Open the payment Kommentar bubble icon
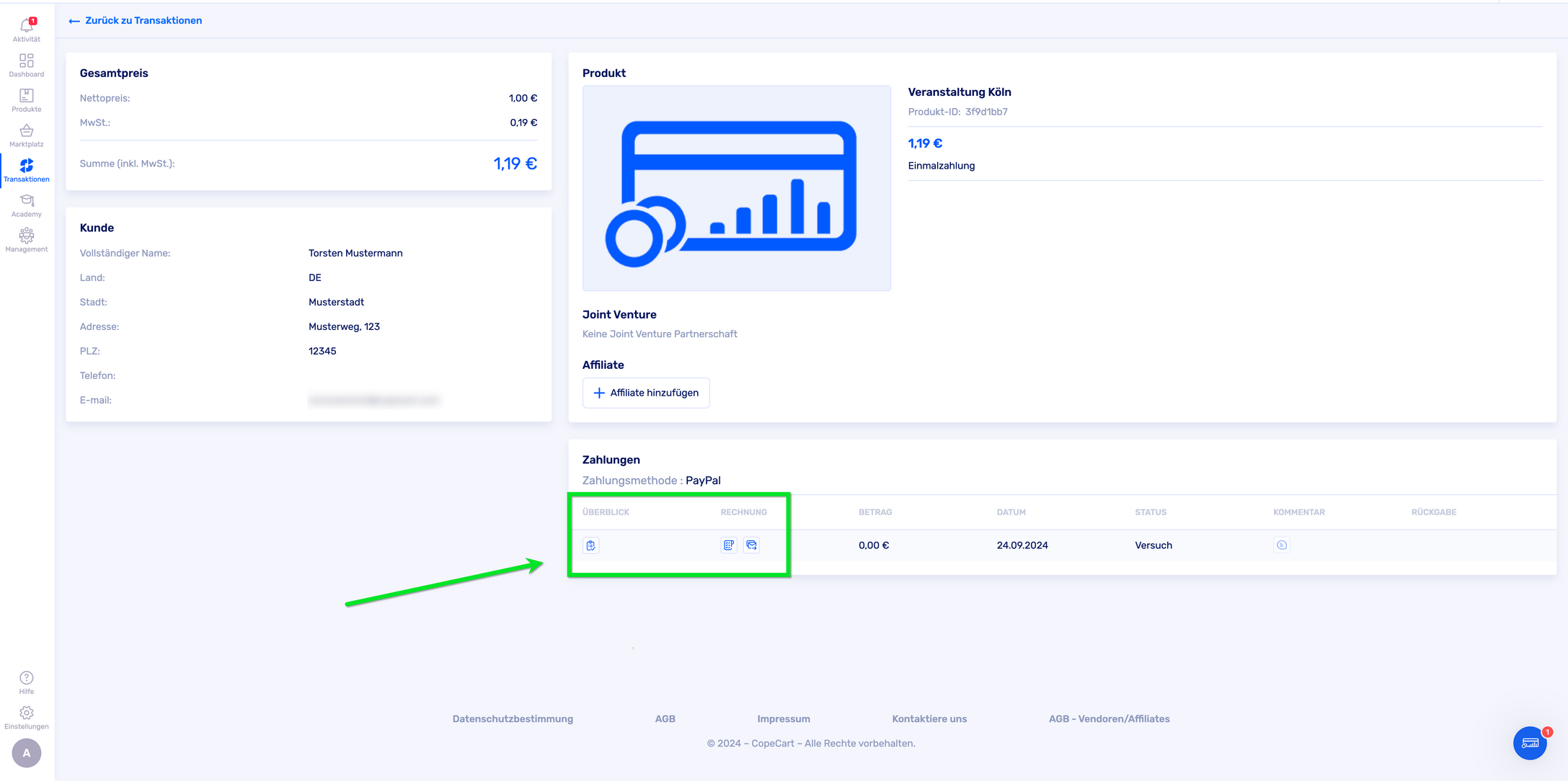The height and width of the screenshot is (781, 1568). click(x=1281, y=545)
